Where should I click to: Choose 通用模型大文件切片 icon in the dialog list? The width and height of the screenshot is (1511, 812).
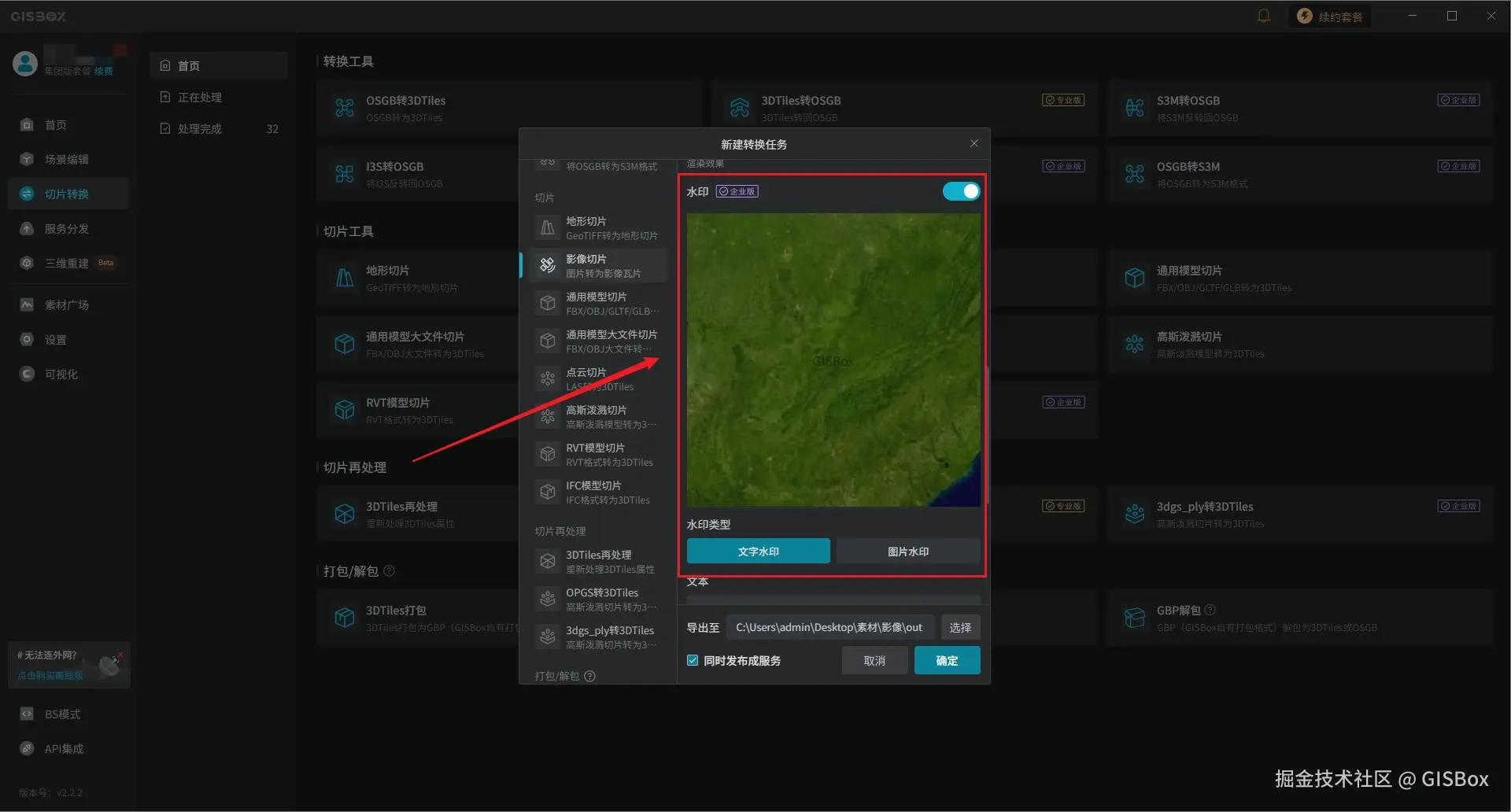(548, 341)
